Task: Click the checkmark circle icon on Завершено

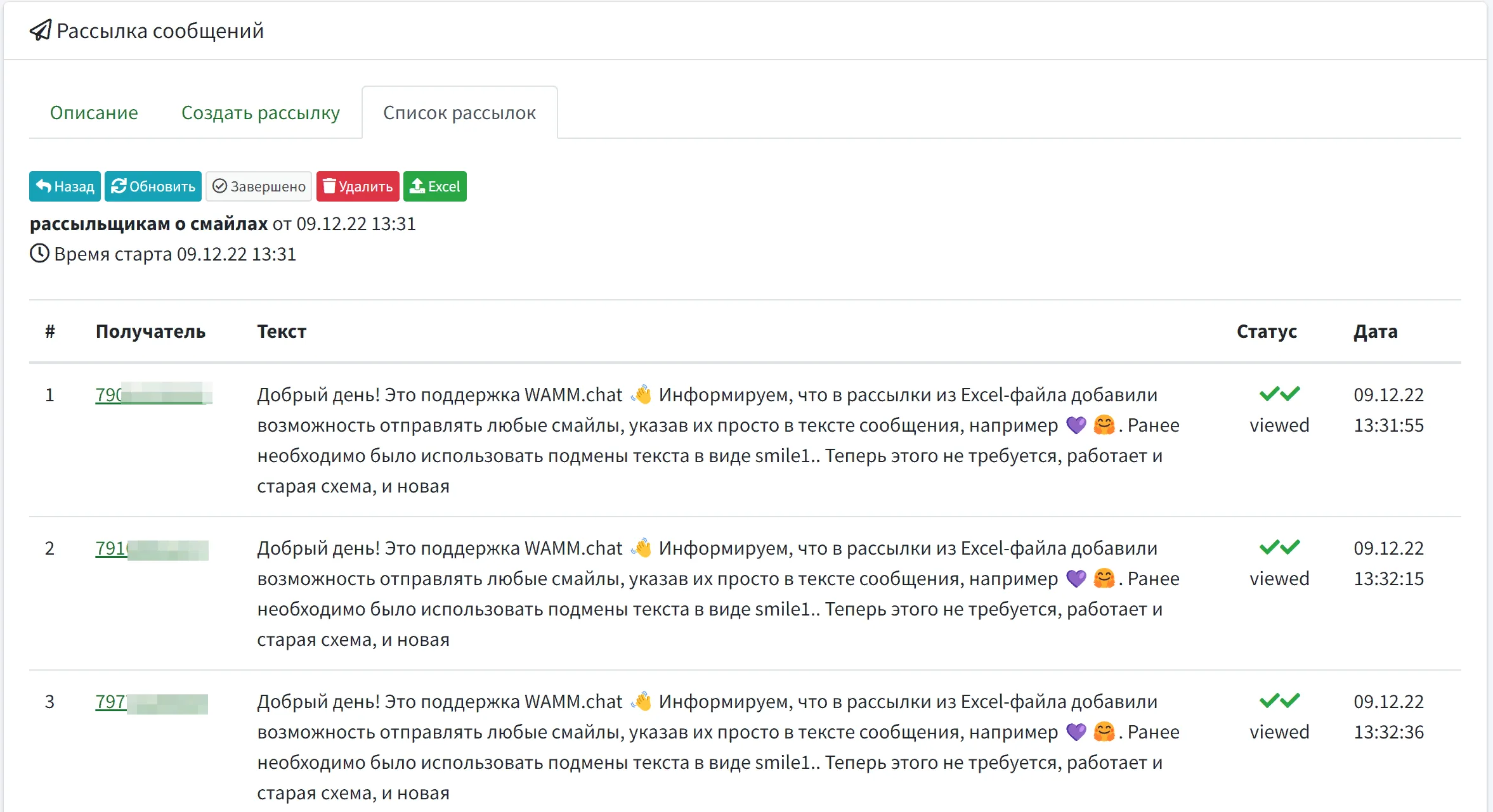Action: [x=219, y=186]
